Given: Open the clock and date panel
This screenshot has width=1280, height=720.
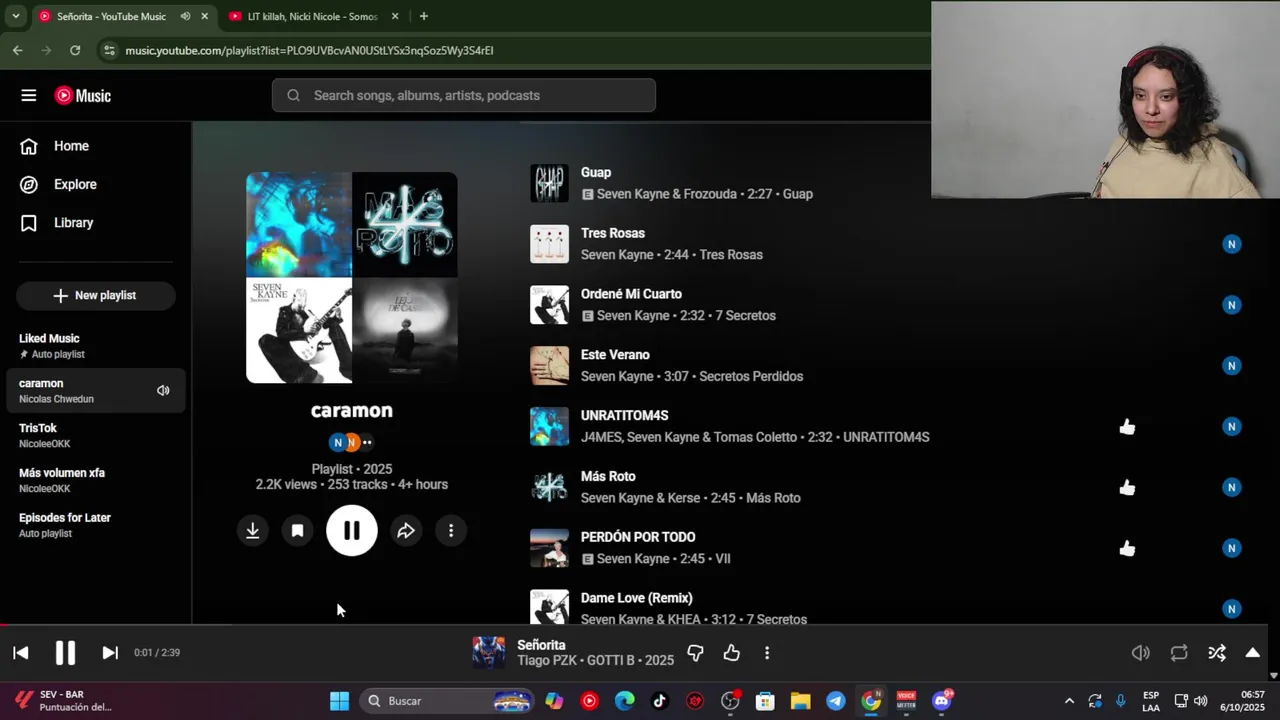Looking at the screenshot, I should pos(1242,701).
